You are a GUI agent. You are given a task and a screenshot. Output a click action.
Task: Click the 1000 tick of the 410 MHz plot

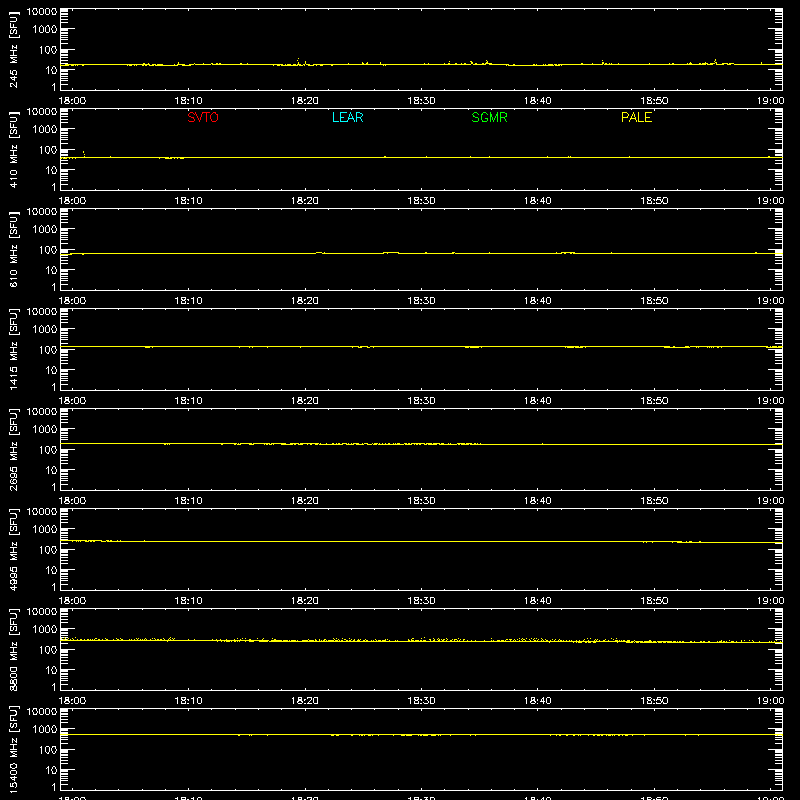[45, 130]
